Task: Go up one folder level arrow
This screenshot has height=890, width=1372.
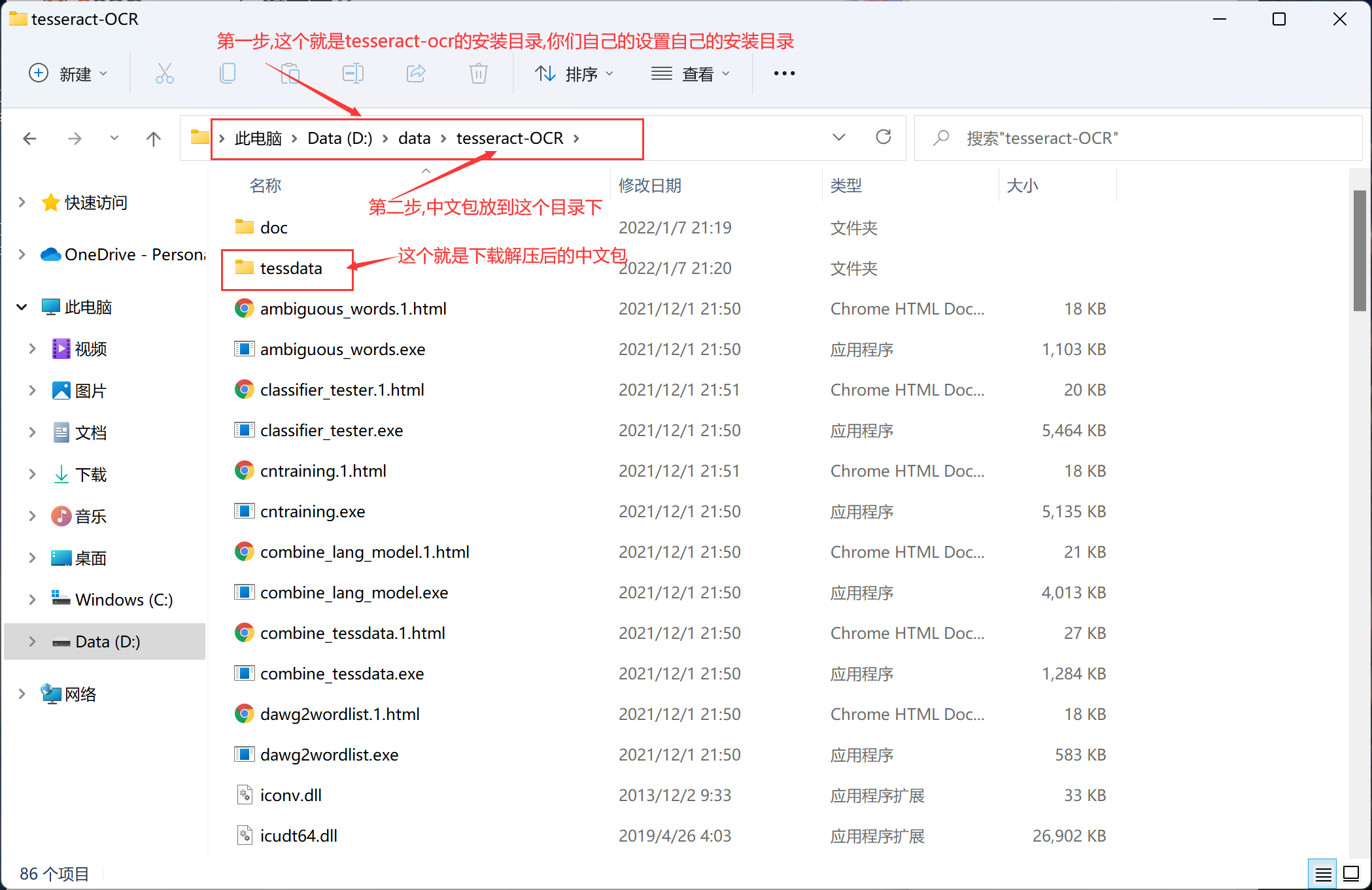Action: pyautogui.click(x=154, y=139)
